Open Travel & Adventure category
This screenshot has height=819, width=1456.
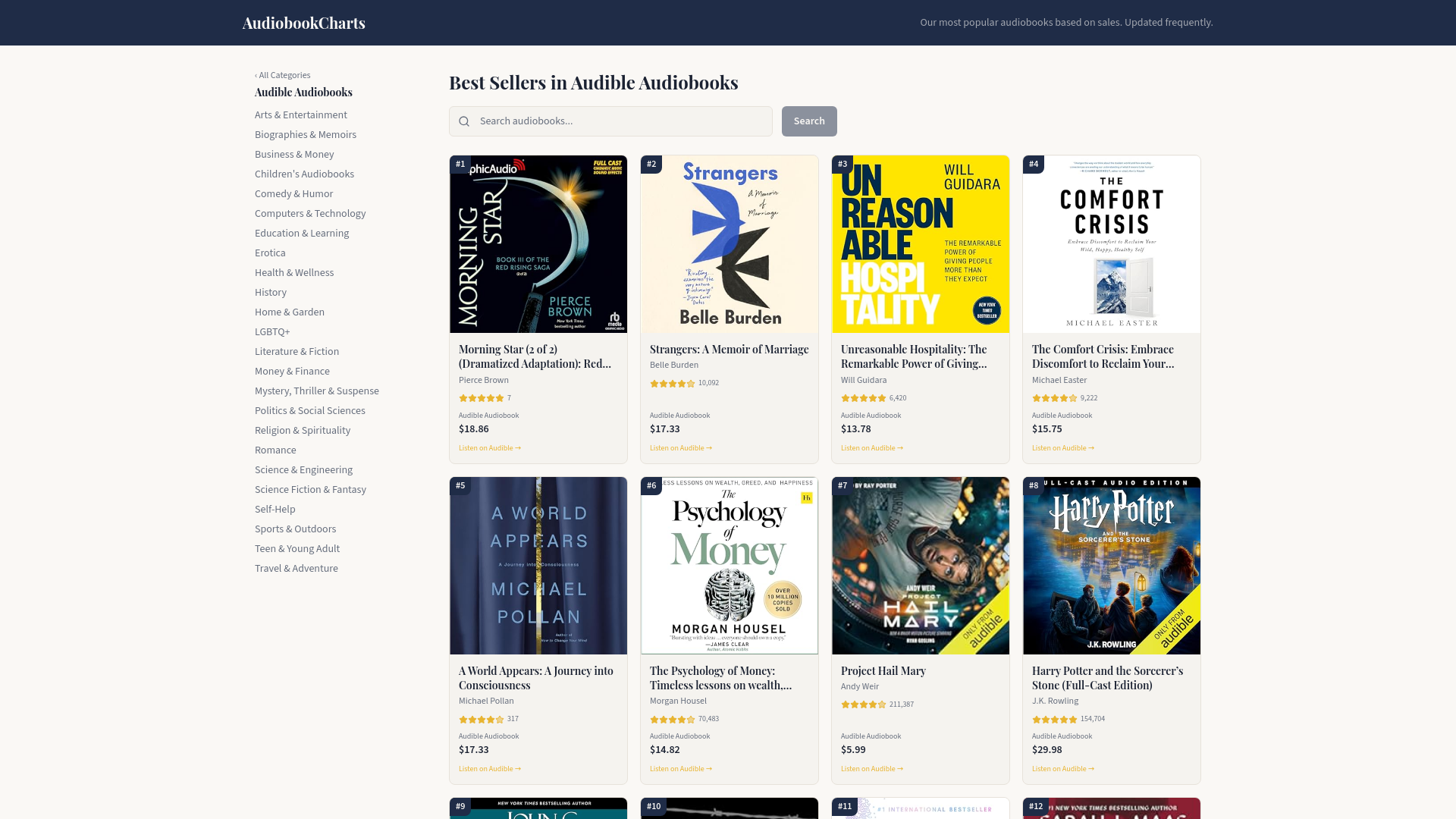point(297,568)
